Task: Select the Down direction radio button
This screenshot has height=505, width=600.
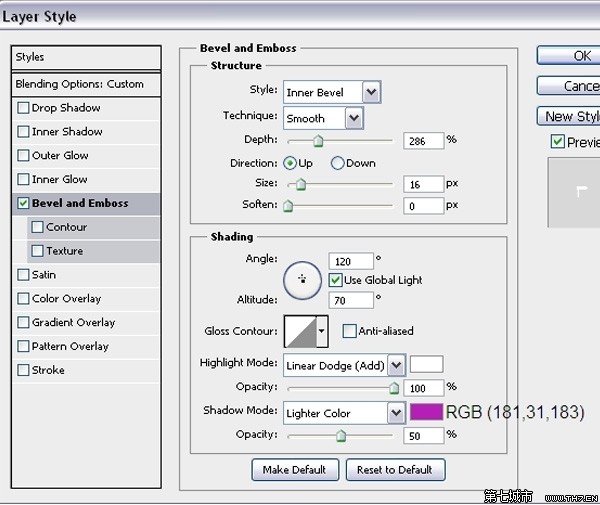Action: click(337, 163)
